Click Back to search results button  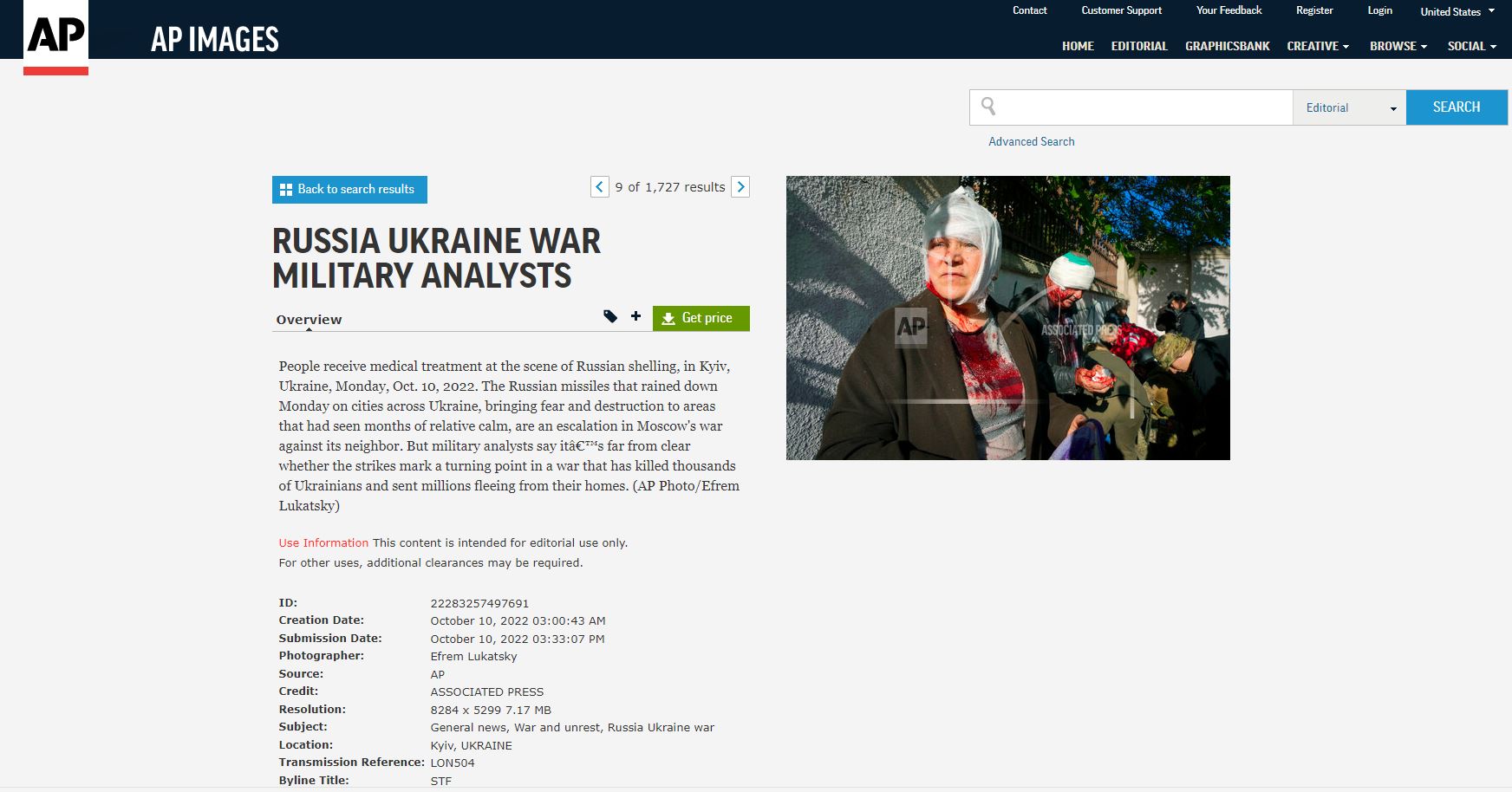click(x=349, y=190)
